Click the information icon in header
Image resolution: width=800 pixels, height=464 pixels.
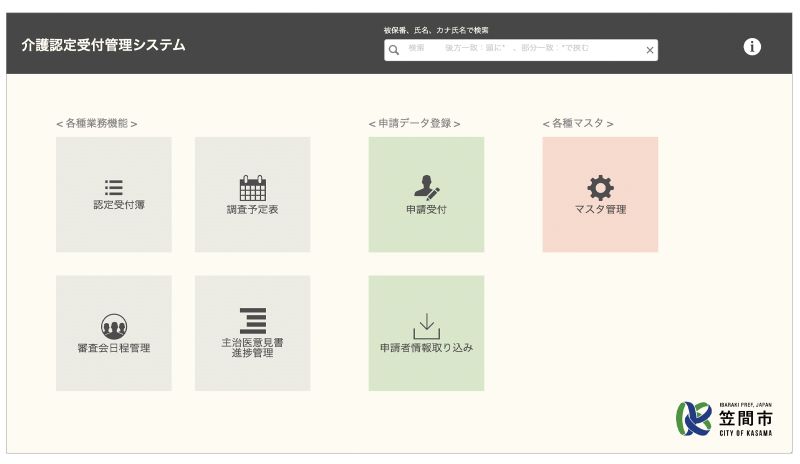pos(752,47)
